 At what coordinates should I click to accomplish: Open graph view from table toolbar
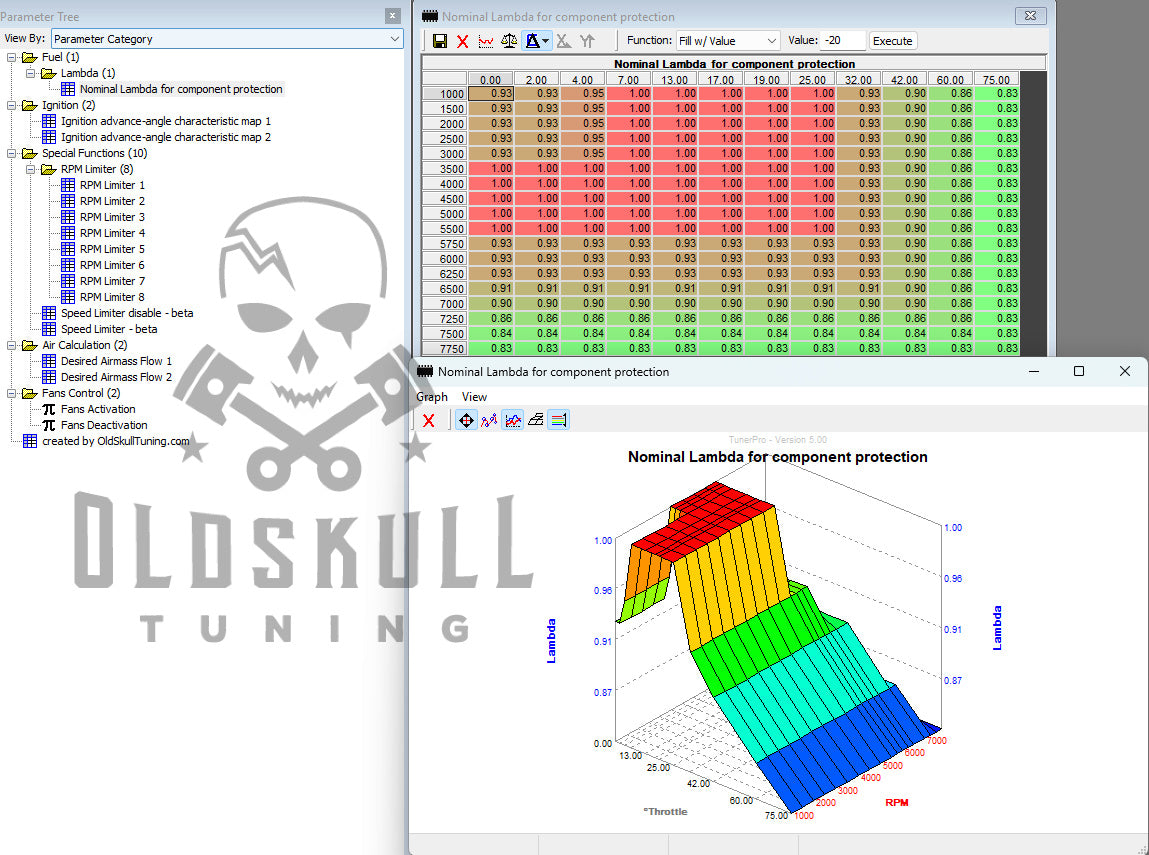pos(486,41)
